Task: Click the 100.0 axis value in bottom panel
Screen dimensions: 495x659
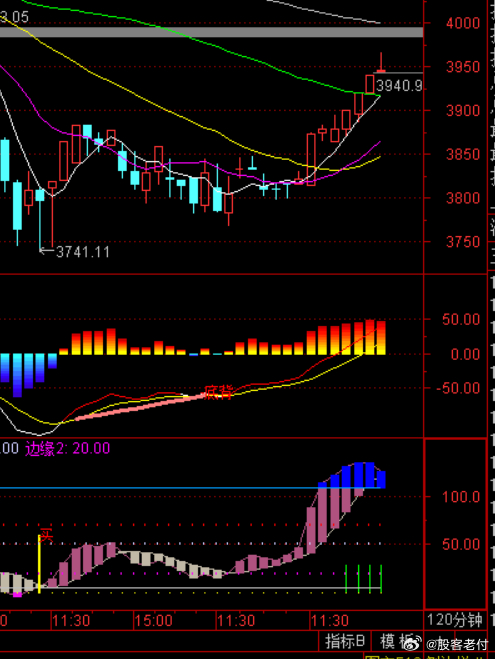Action: 461,497
